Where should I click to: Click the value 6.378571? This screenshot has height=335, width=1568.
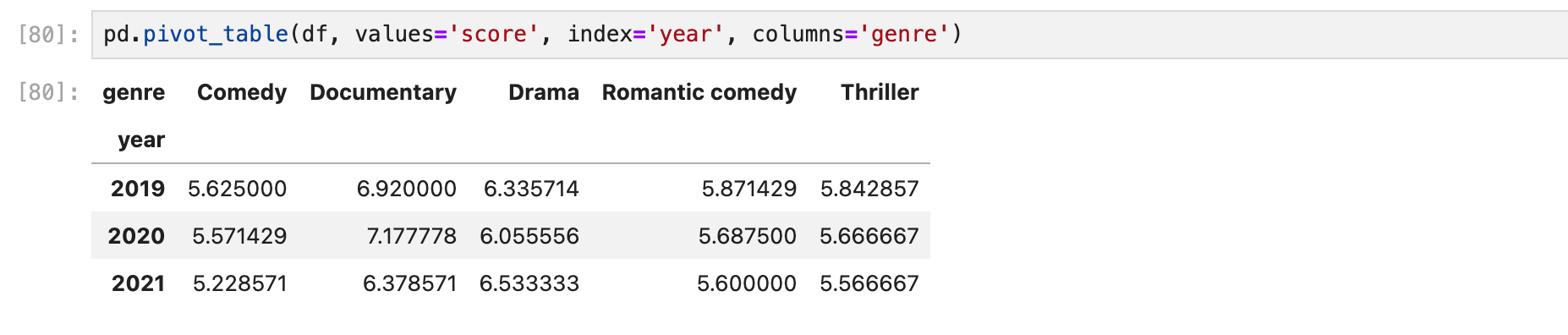pos(410,283)
